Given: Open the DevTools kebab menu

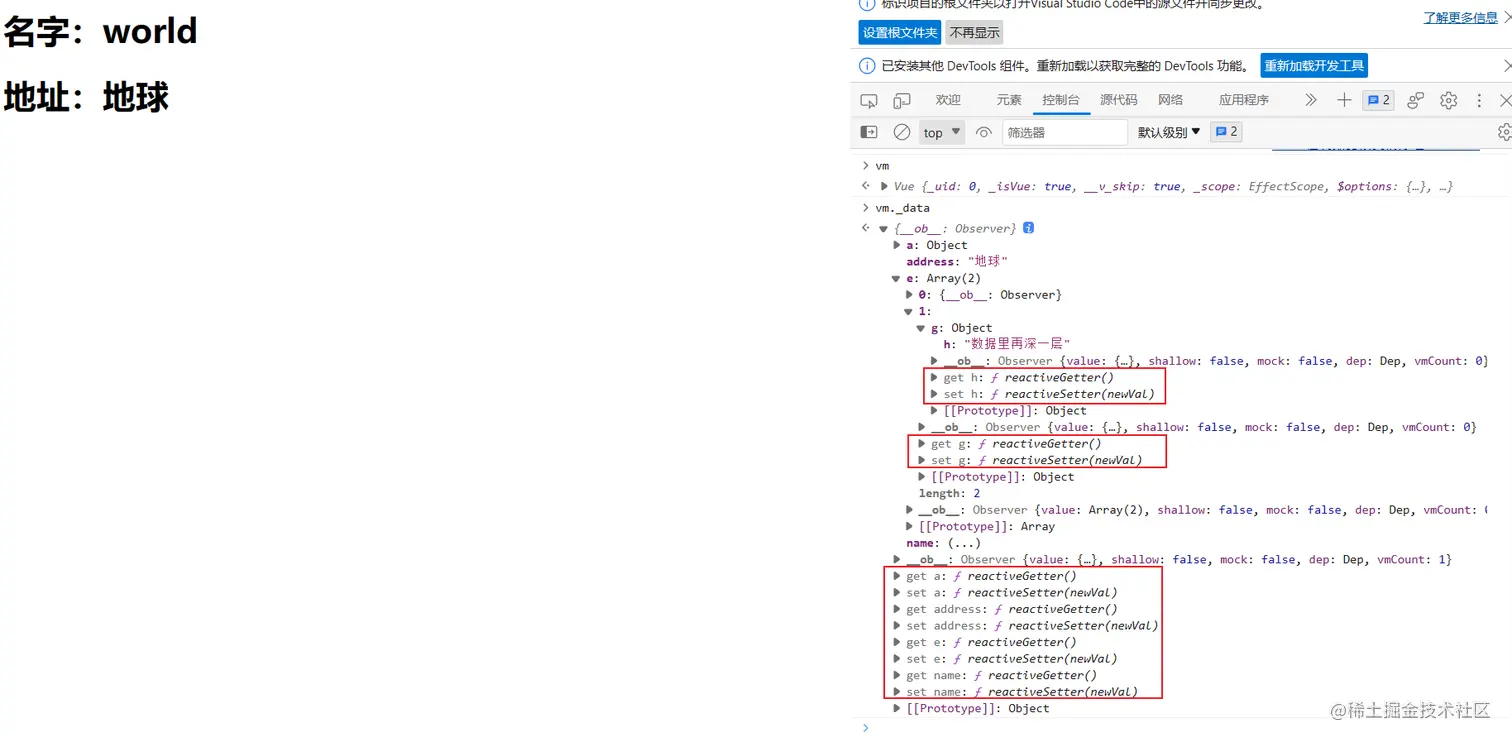Looking at the screenshot, I should point(1478,100).
